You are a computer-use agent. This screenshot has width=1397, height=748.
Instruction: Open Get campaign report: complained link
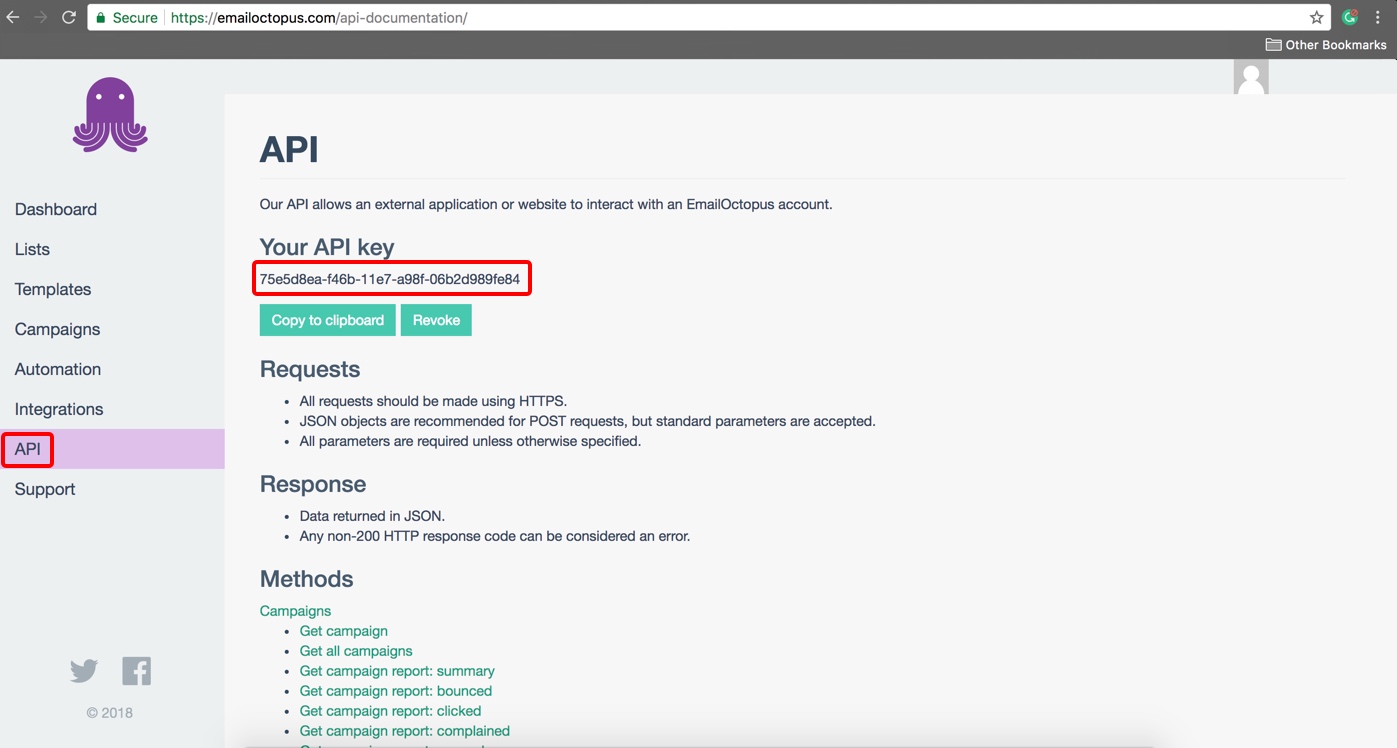tap(405, 731)
